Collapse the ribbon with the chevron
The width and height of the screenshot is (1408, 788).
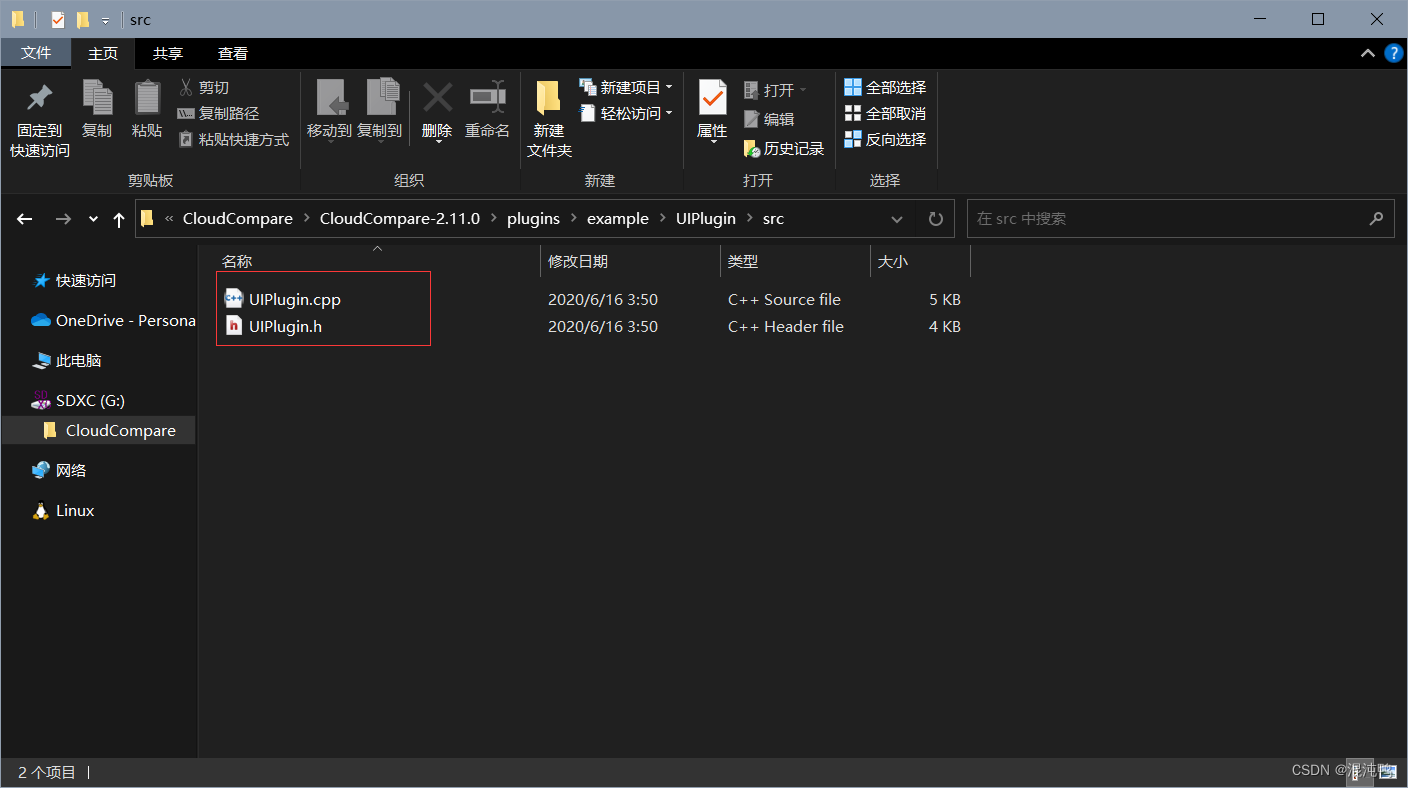[x=1367, y=53]
